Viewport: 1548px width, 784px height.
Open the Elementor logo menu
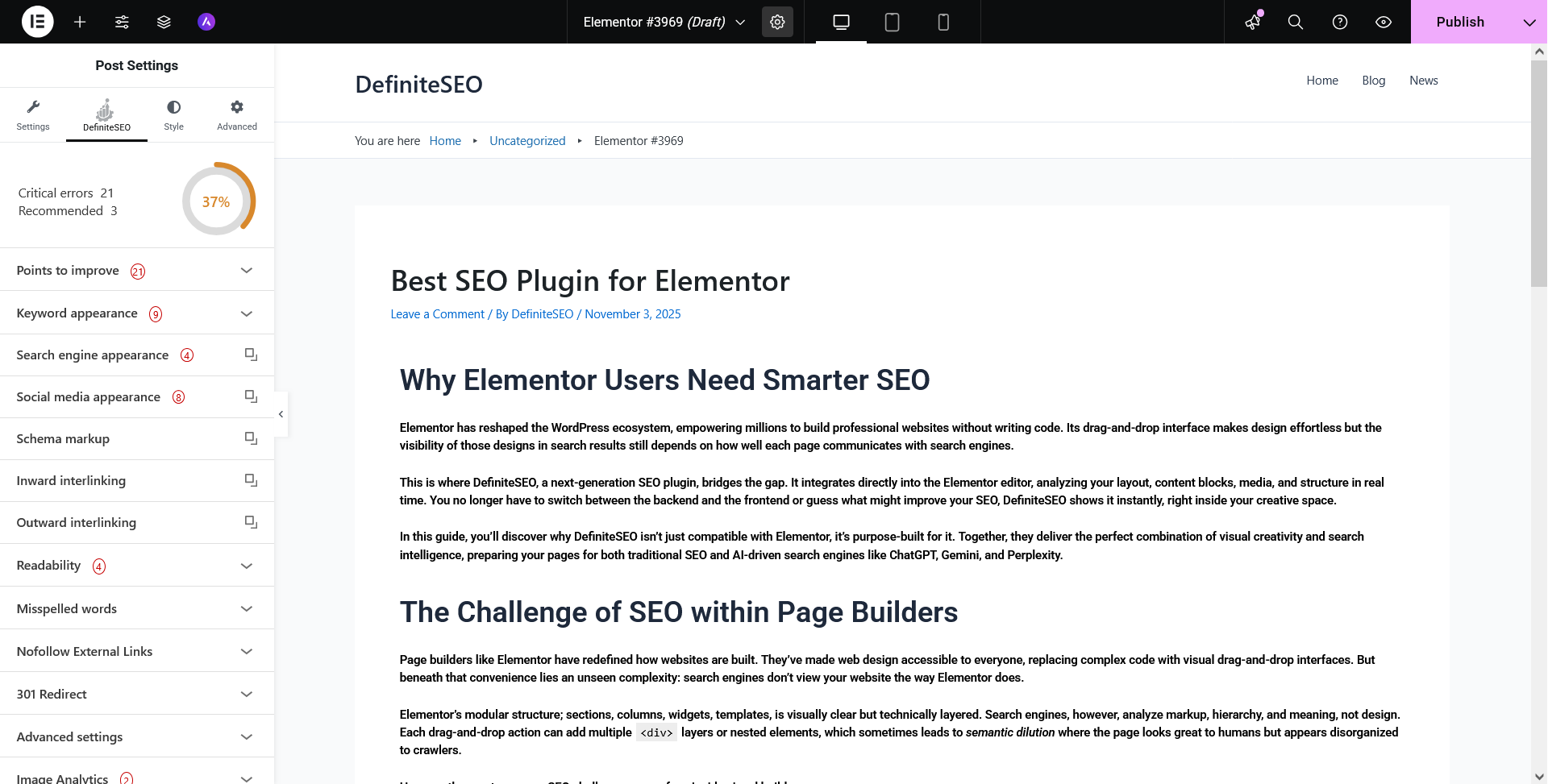(37, 22)
